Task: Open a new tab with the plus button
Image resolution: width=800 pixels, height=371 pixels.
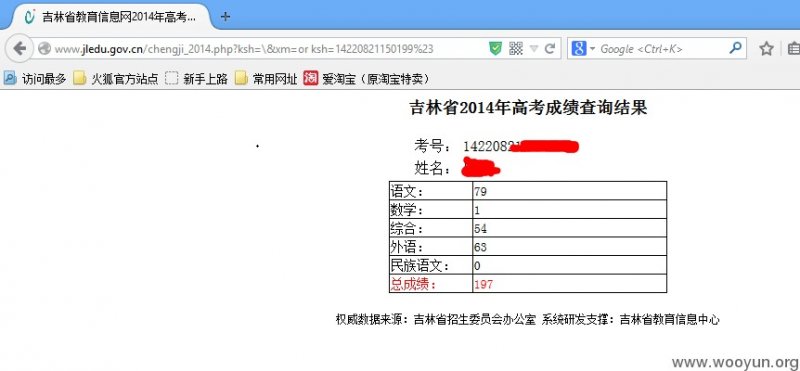Action: click(x=226, y=16)
